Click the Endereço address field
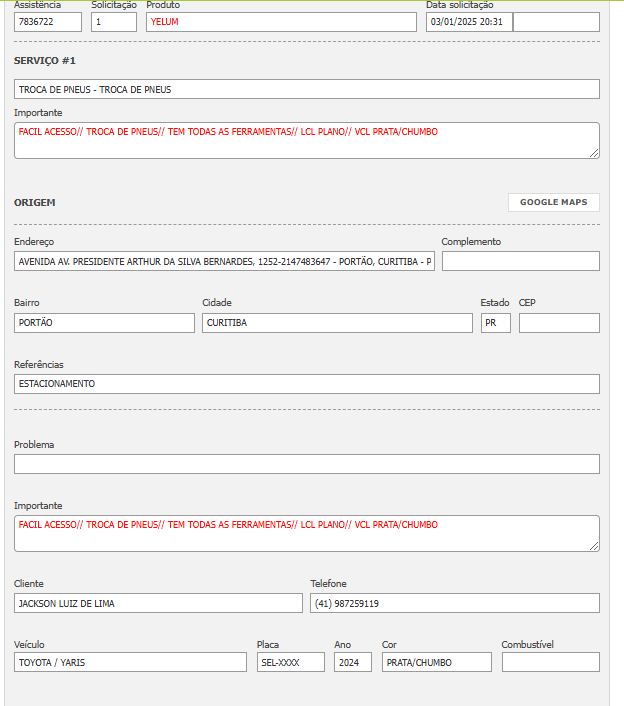The width and height of the screenshot is (624, 706). coord(225,261)
